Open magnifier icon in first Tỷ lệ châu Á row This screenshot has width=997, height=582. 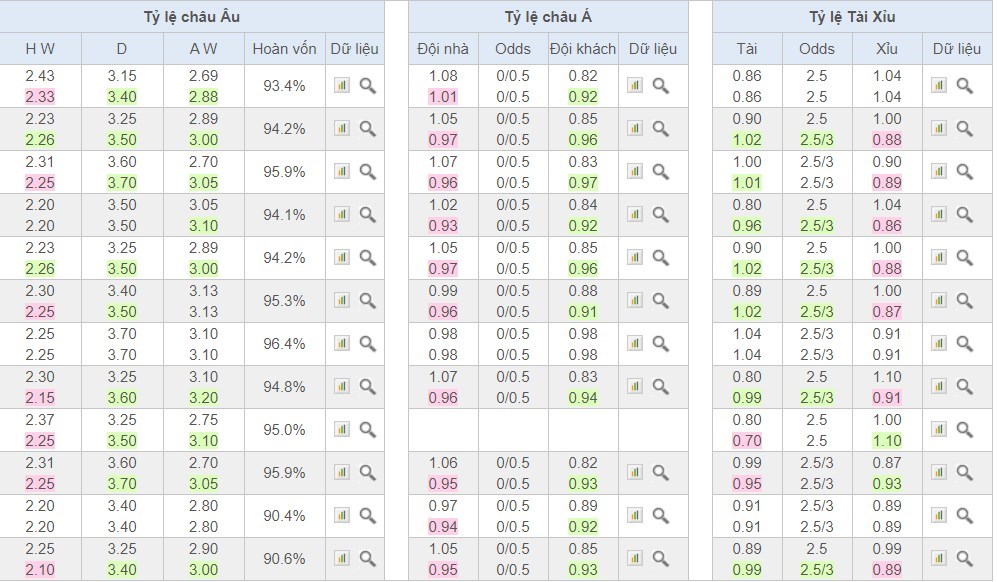pyautogui.click(x=660, y=86)
